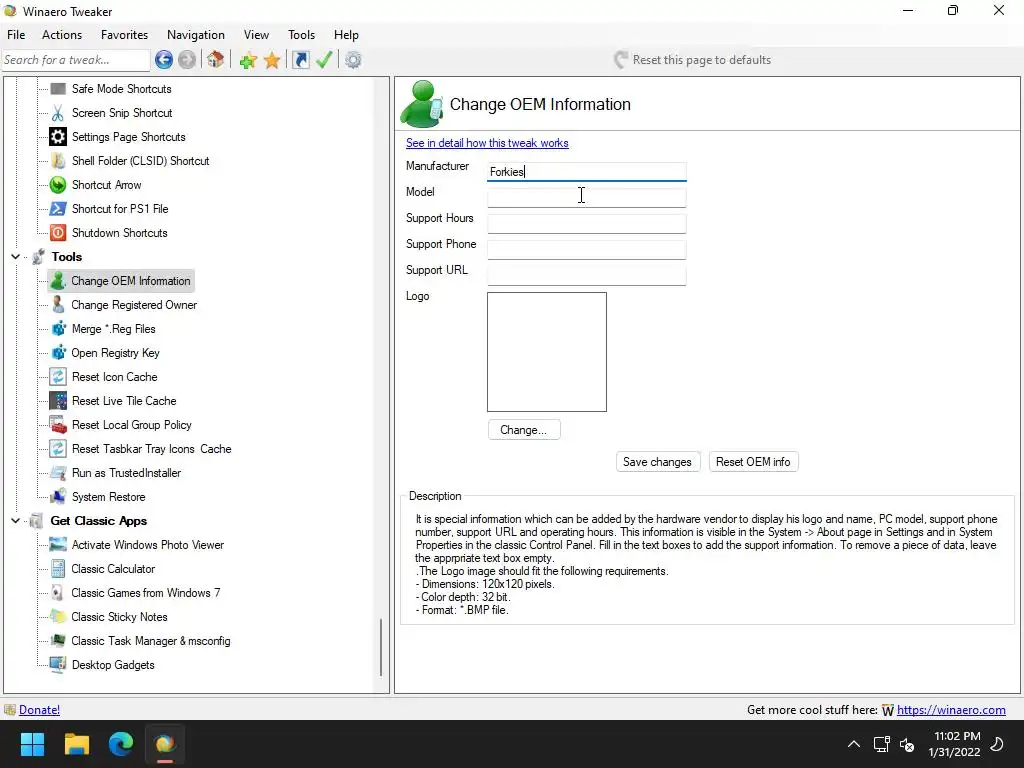This screenshot has width=1024, height=768.
Task: Open File Explorer from the taskbar
Action: [x=76, y=744]
